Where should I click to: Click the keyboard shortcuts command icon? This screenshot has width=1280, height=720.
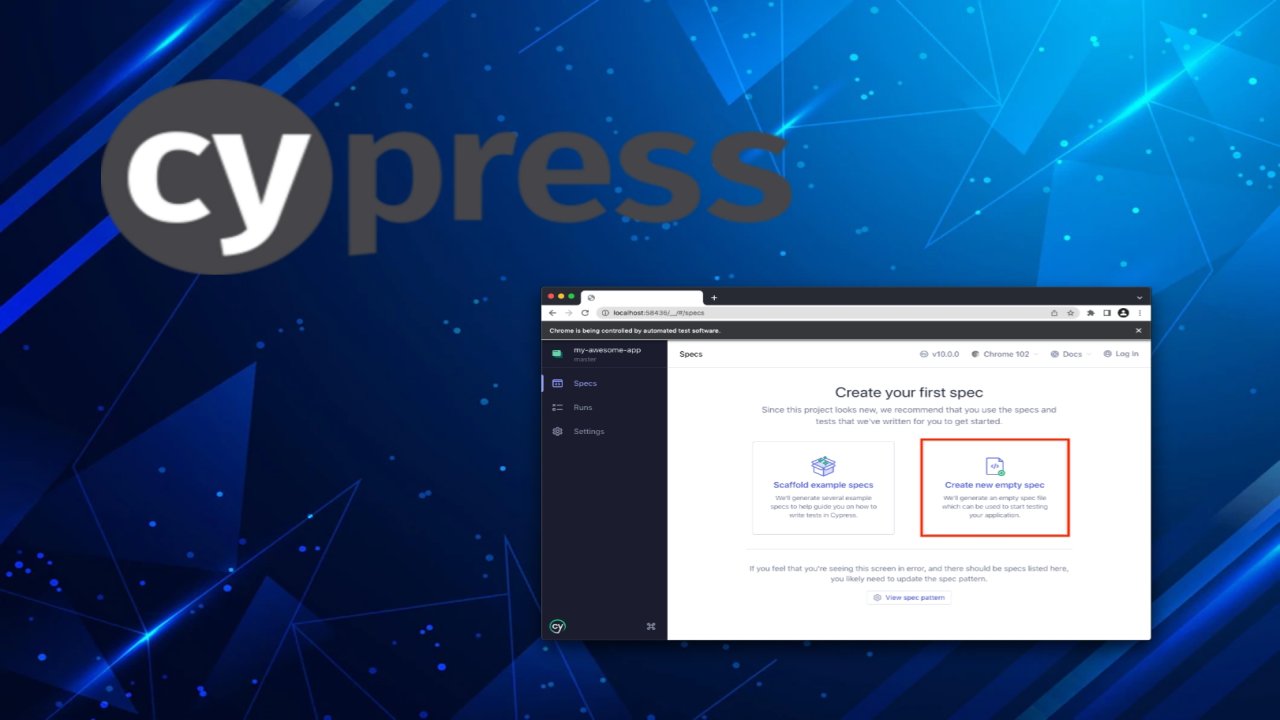coord(651,626)
